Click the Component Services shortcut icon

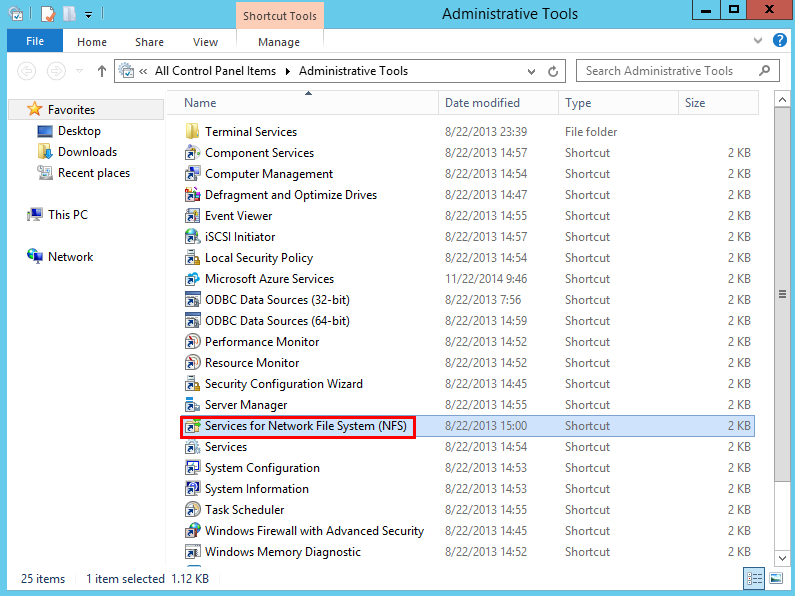point(192,153)
